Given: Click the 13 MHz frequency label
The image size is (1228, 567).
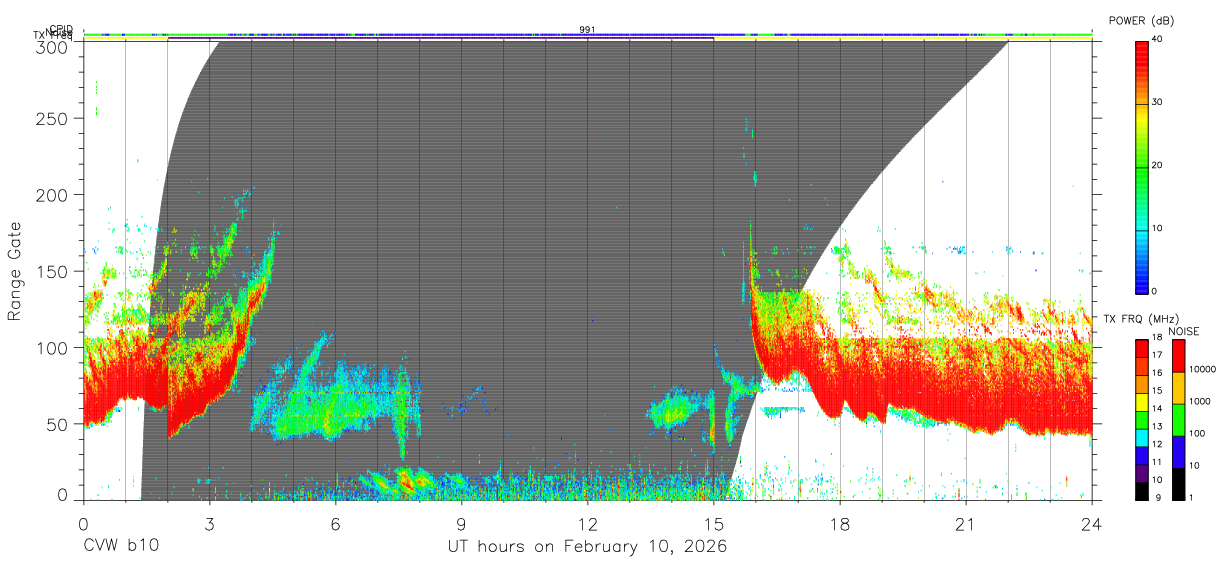Looking at the screenshot, I should point(1157,426).
